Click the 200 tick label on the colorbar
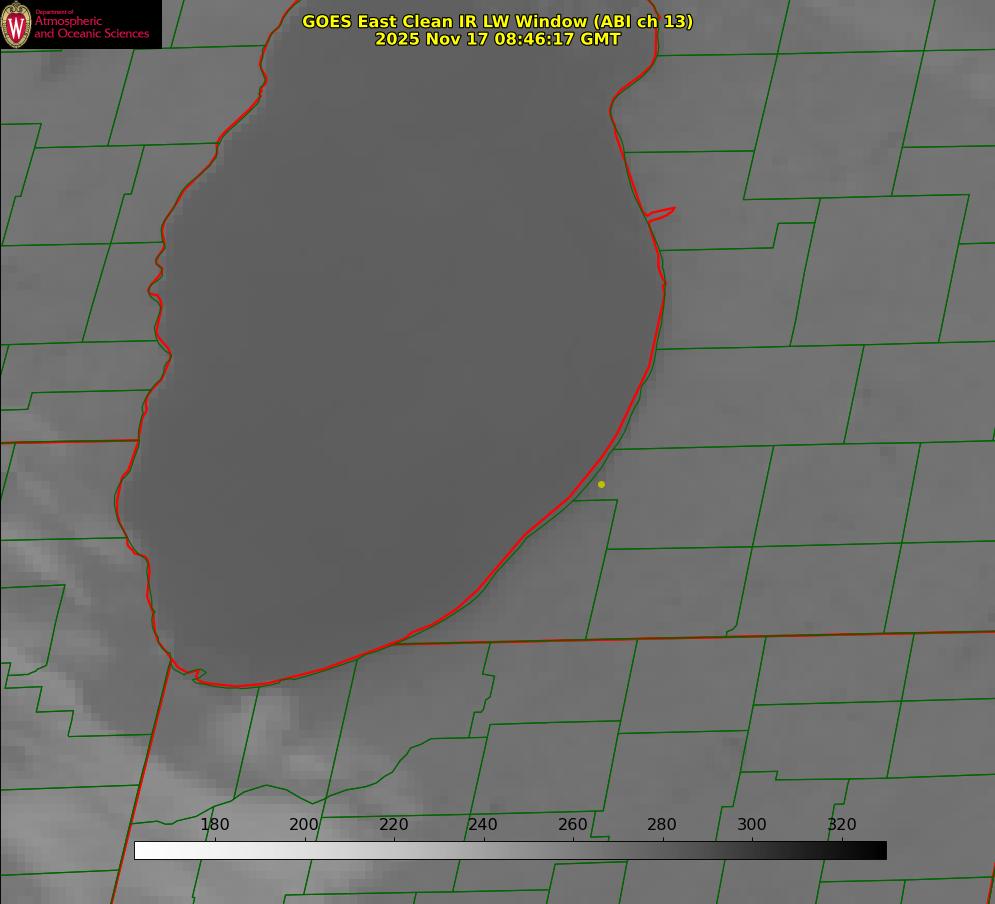995x904 pixels. pos(304,824)
